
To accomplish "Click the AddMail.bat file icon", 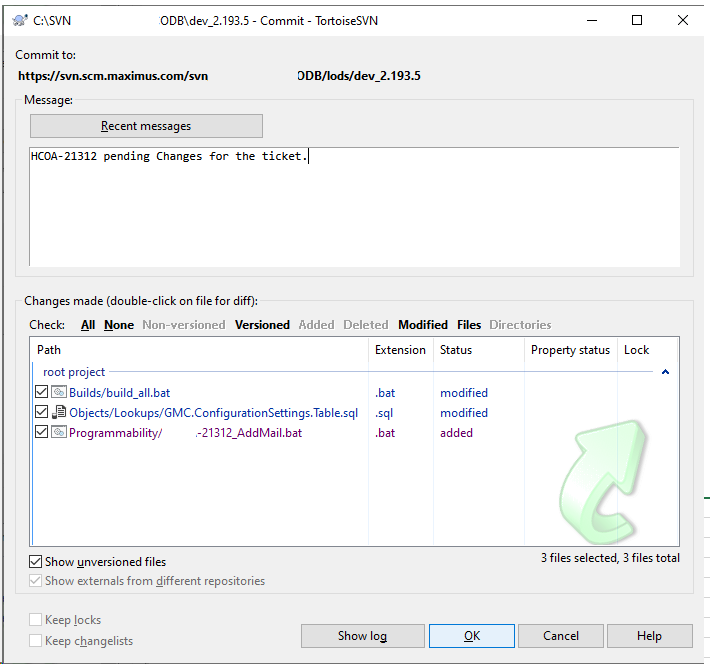I will [x=59, y=433].
